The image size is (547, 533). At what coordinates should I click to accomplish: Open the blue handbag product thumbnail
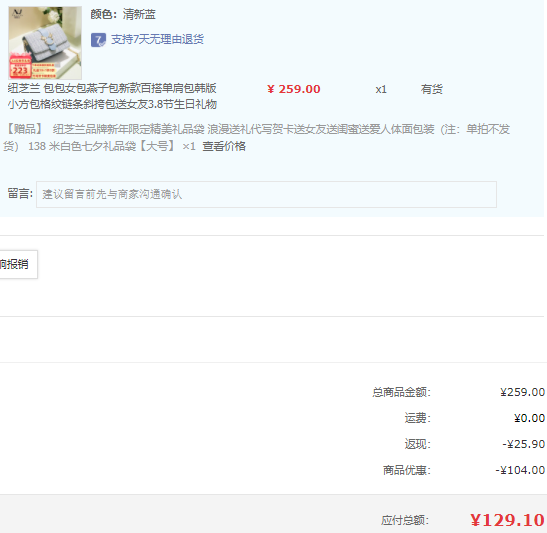45,43
